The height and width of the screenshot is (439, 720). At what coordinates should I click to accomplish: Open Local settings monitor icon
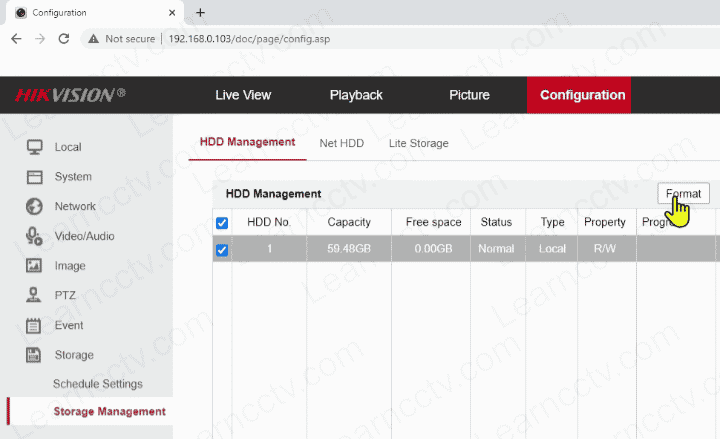tap(34, 147)
